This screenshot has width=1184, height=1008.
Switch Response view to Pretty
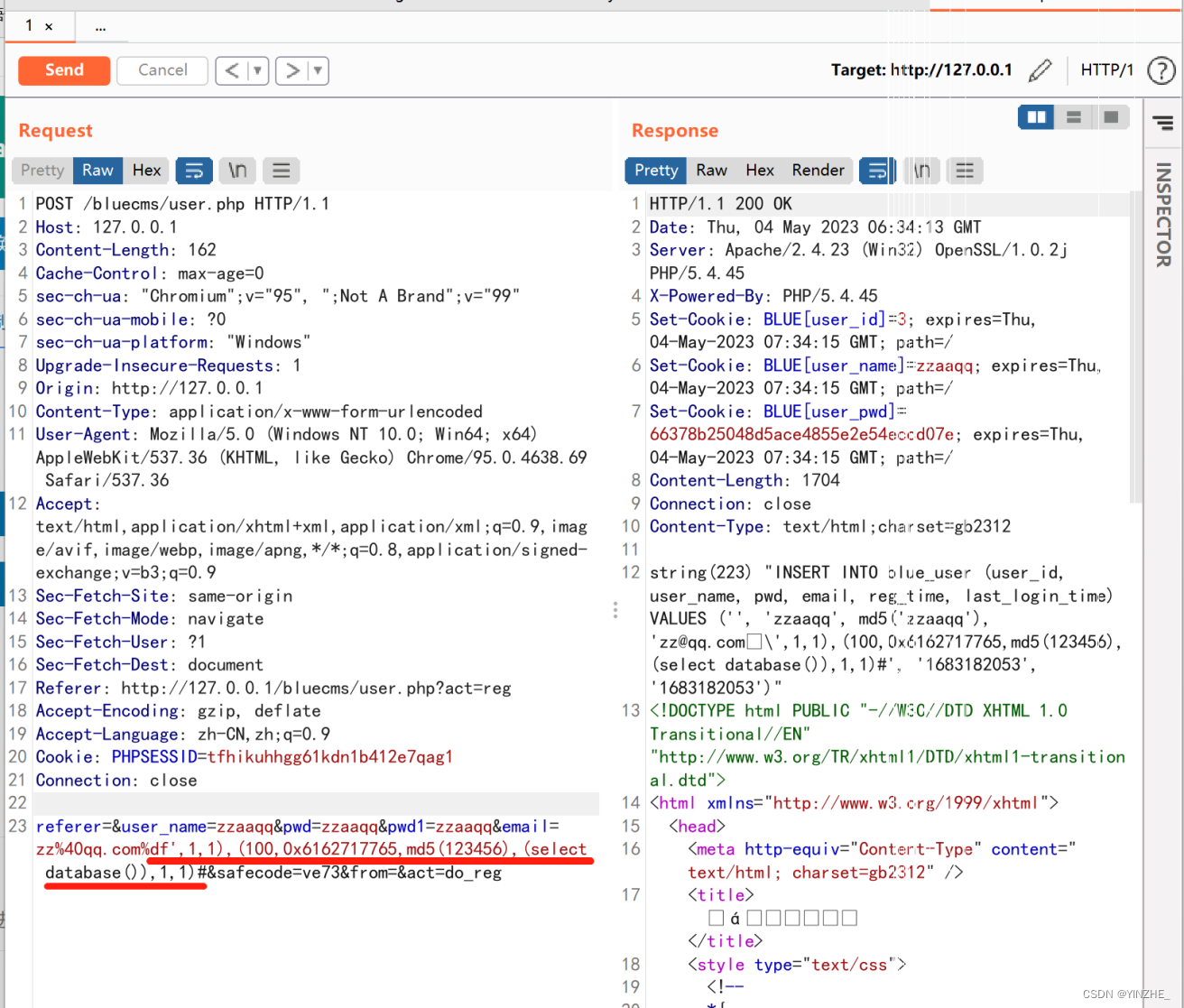(x=656, y=171)
